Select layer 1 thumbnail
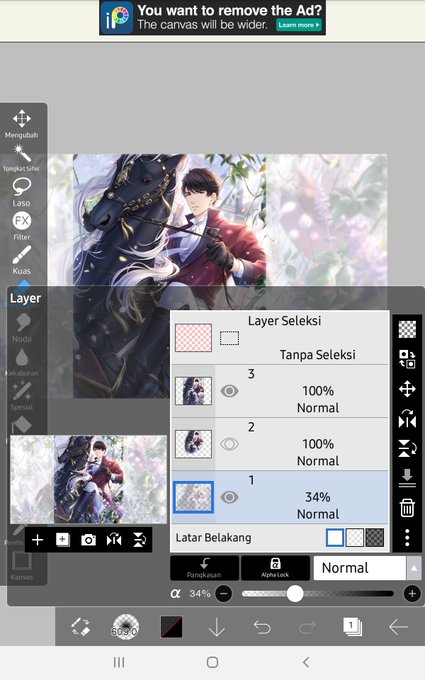The width and height of the screenshot is (425, 680). pyautogui.click(x=193, y=497)
